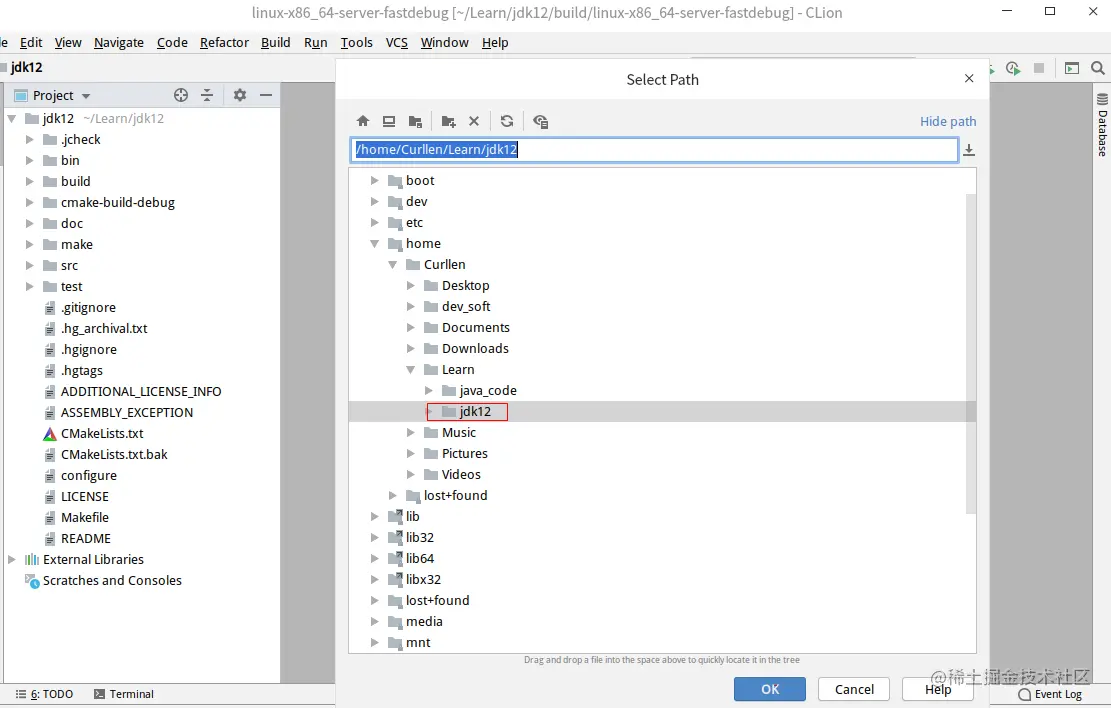Open the LICENSE file
1111x708 pixels.
pos(84,497)
